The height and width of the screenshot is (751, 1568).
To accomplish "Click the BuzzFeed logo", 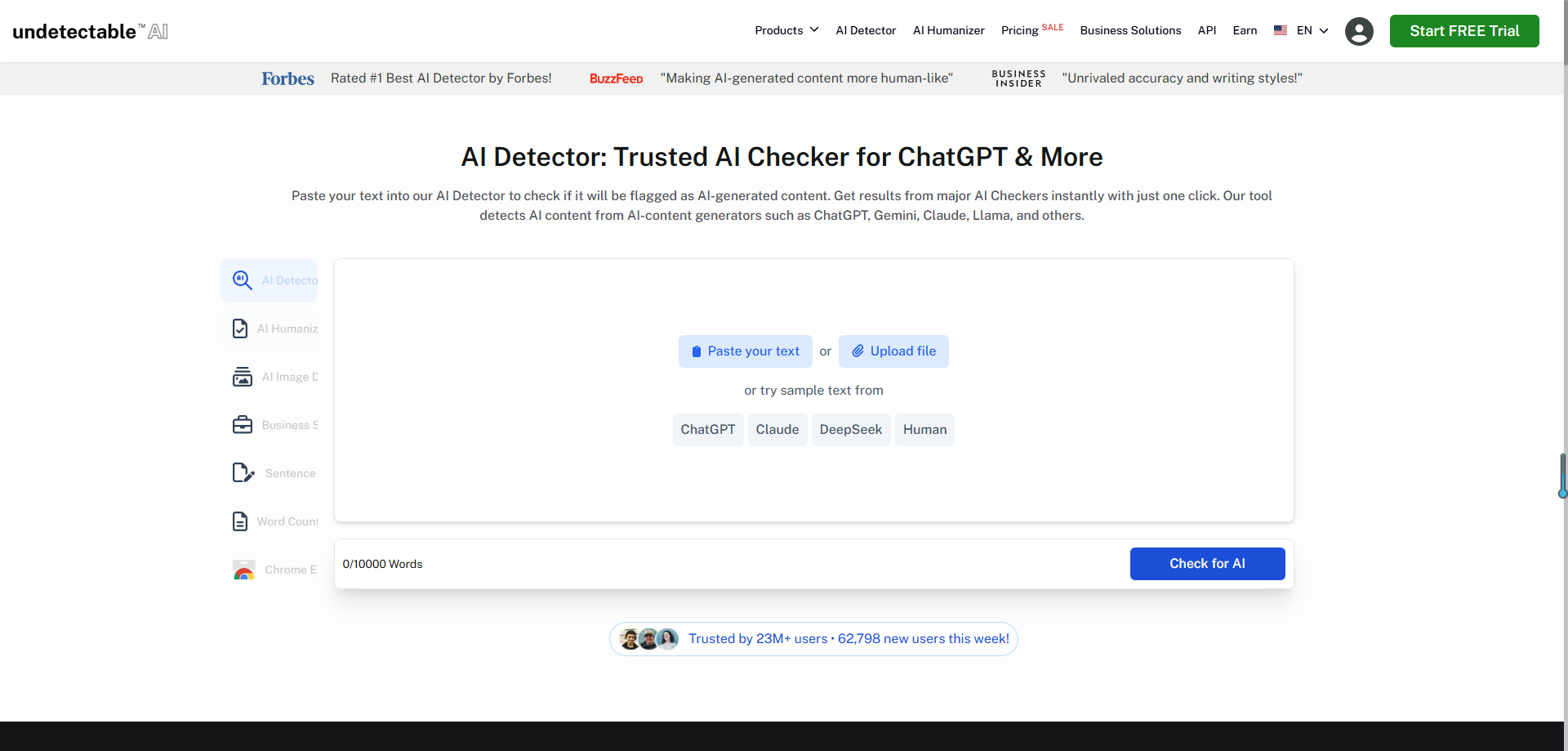I will click(617, 78).
